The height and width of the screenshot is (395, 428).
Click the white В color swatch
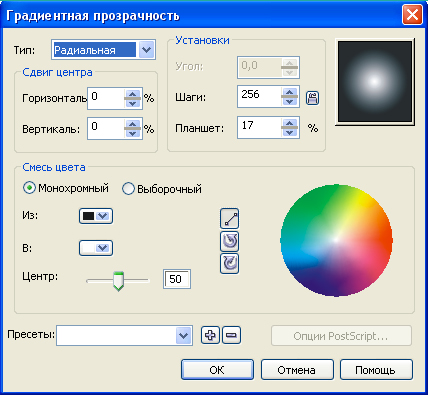[x=88, y=248]
